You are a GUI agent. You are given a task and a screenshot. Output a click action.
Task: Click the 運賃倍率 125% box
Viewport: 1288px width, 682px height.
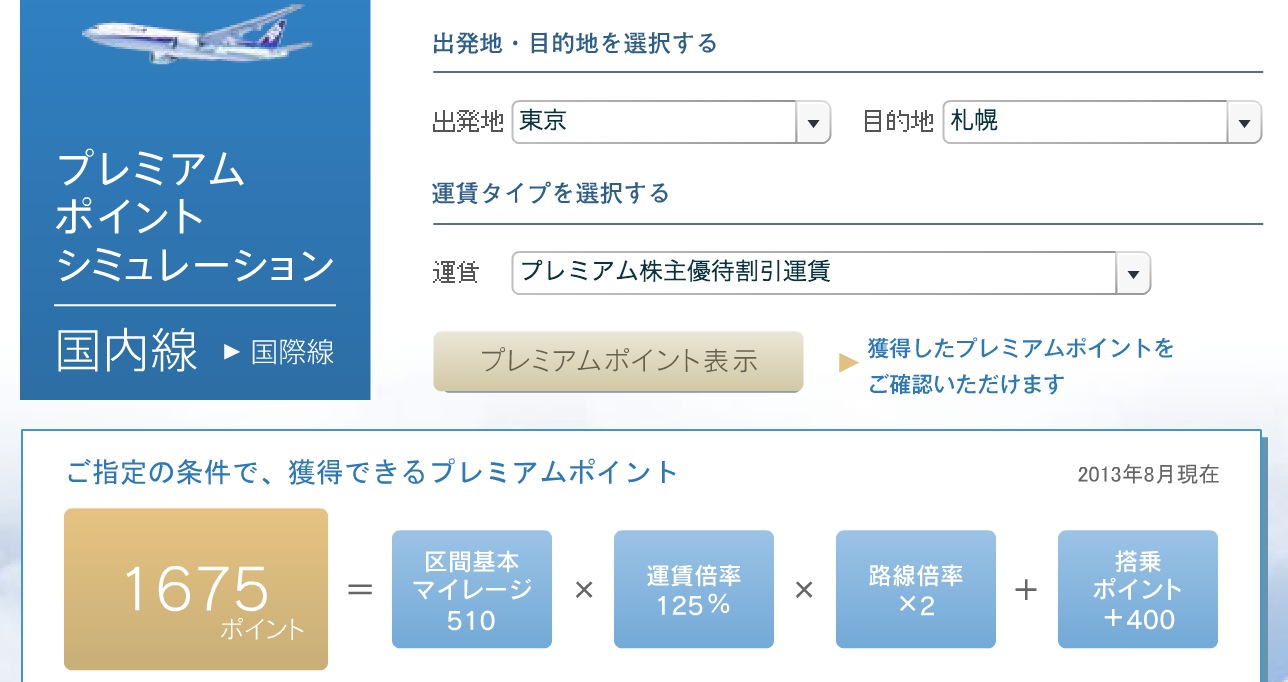coord(694,589)
